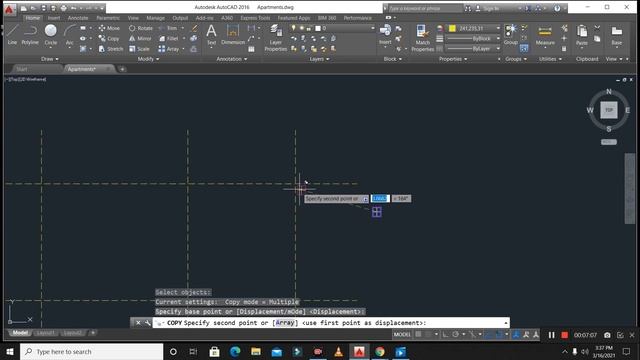Click the Array tool
This screenshot has width=640, height=360.
pos(169,49)
